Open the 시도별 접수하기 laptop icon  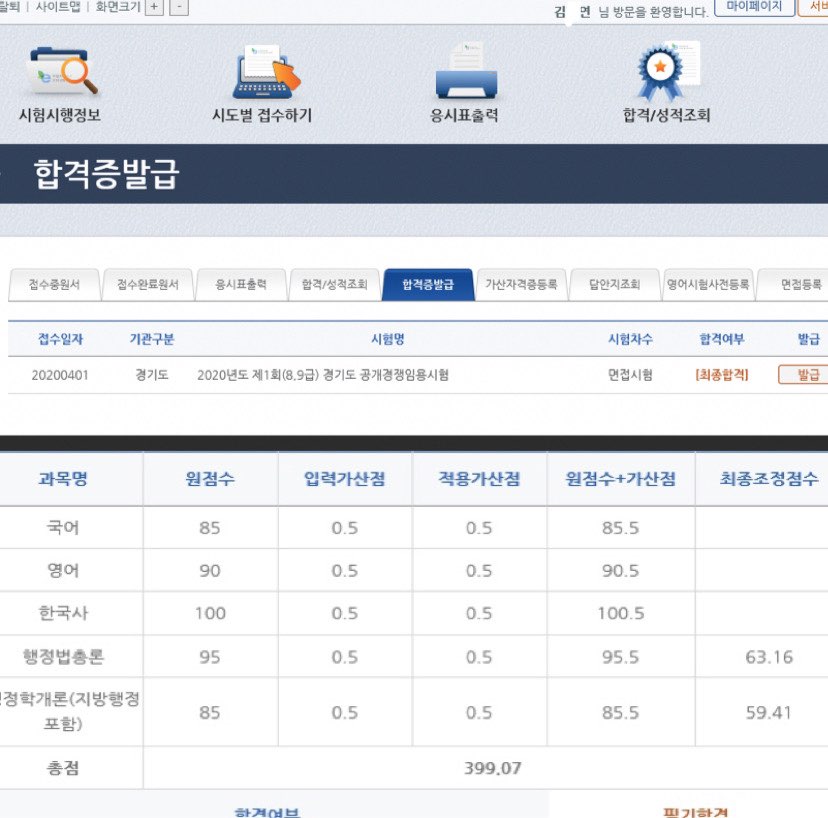265,71
